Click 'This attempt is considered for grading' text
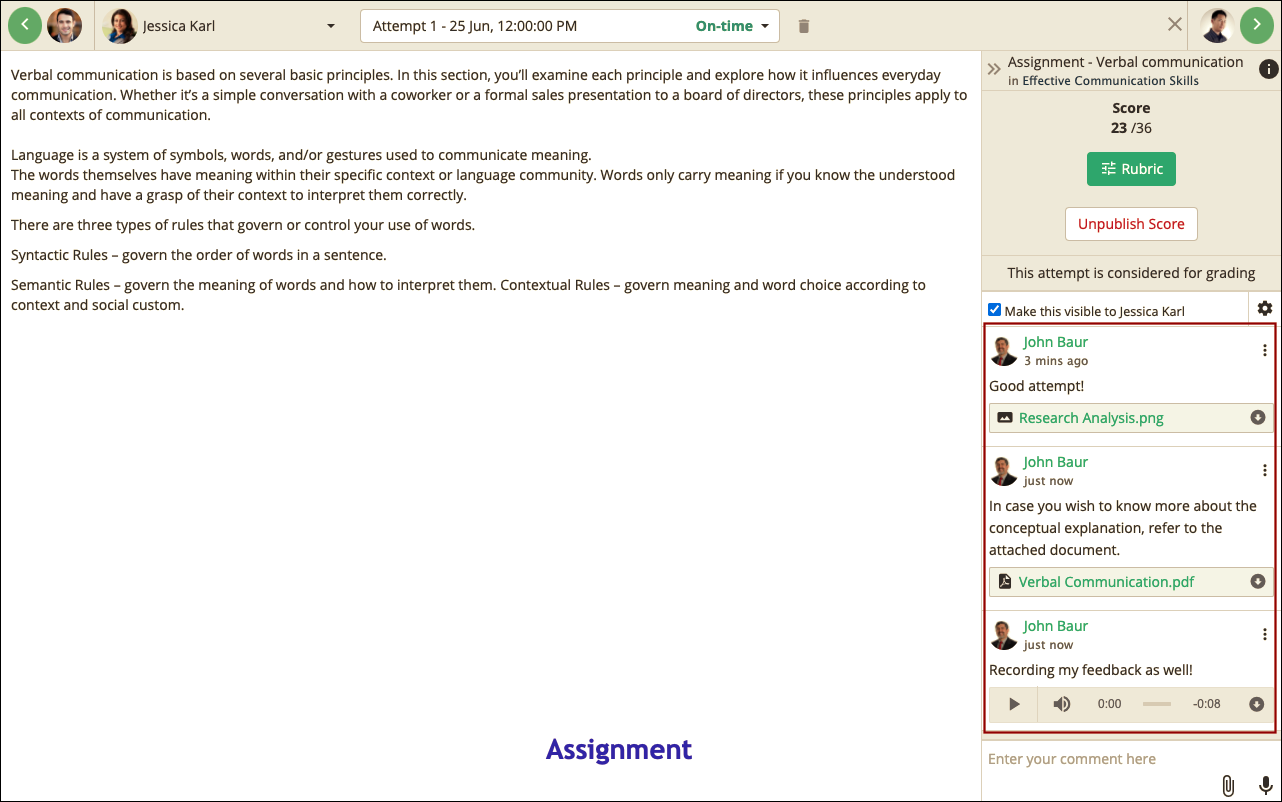 pyautogui.click(x=1131, y=272)
